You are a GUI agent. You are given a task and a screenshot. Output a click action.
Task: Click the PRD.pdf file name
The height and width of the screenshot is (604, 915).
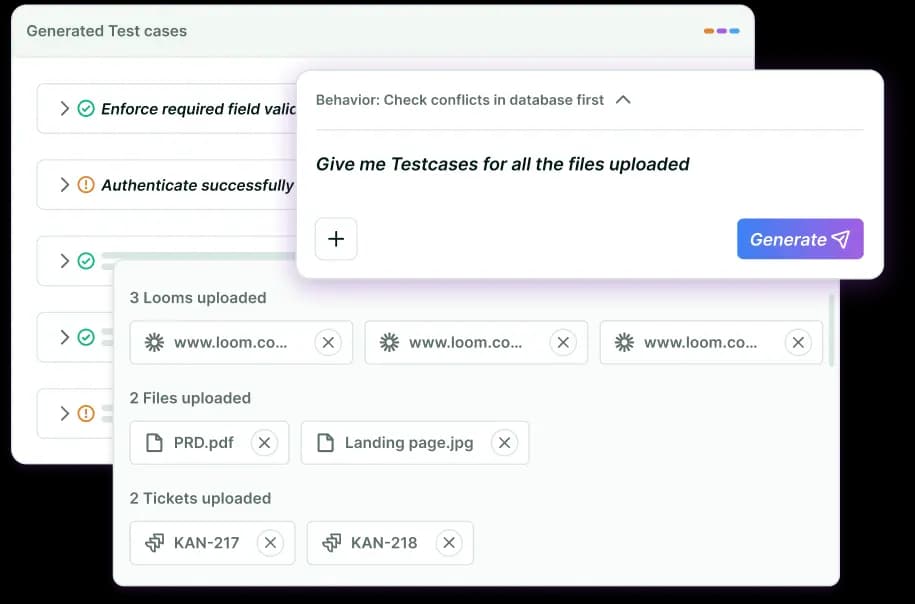204,443
